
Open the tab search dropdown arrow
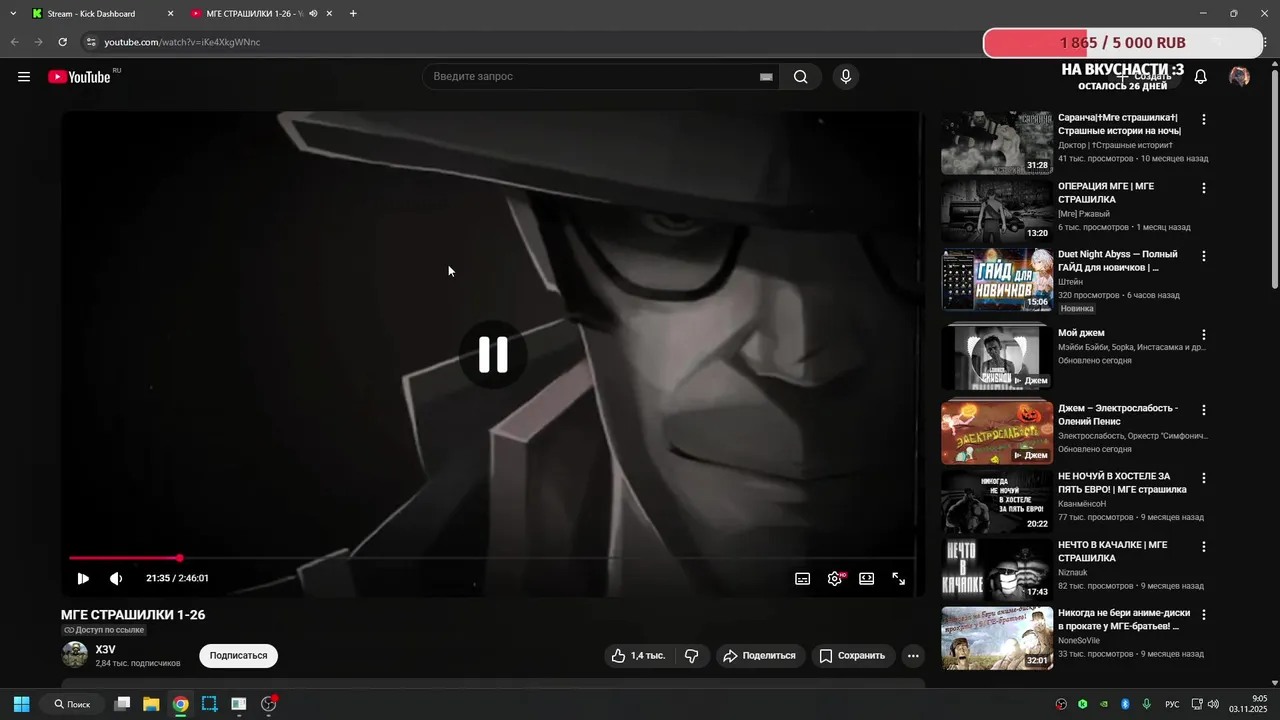13,14
